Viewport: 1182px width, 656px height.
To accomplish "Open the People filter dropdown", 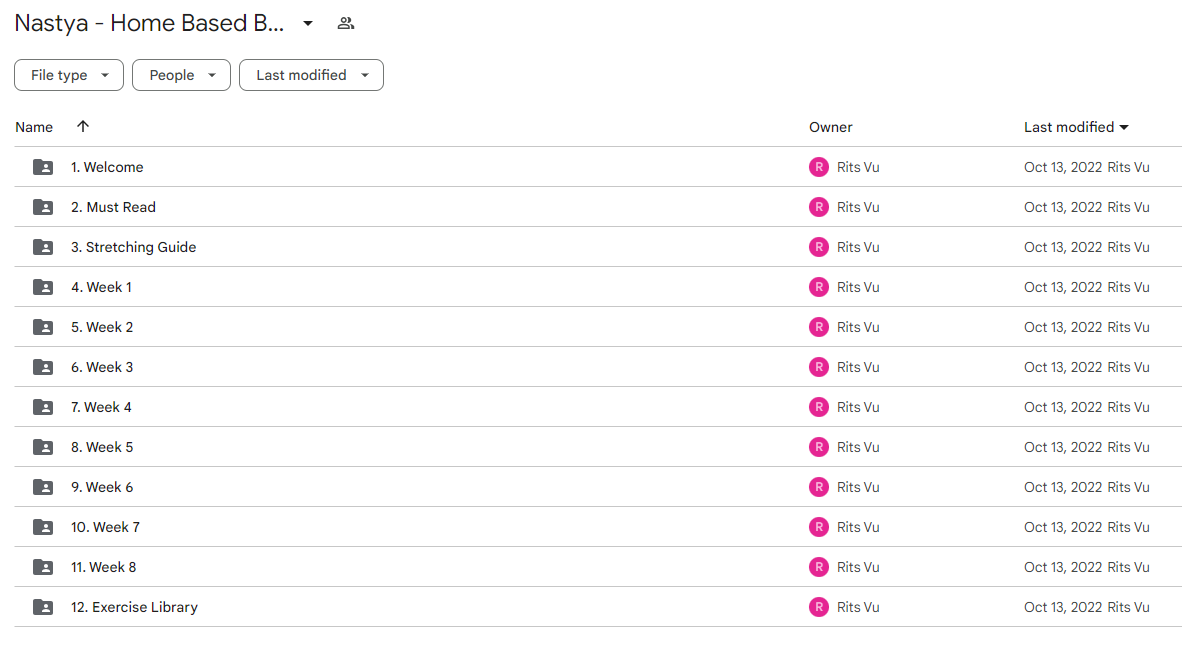I will (182, 75).
